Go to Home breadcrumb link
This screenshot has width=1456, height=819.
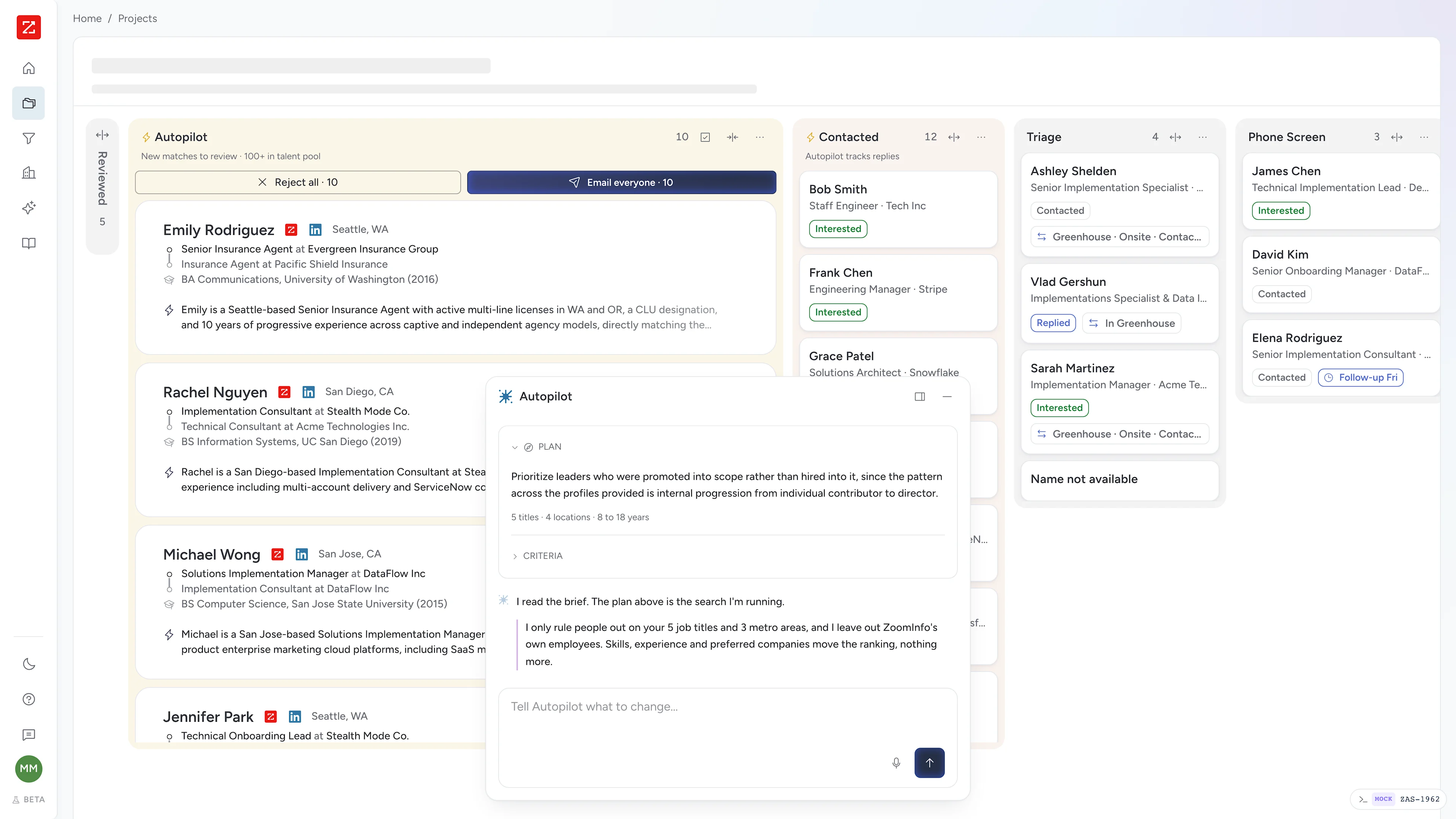(87, 19)
